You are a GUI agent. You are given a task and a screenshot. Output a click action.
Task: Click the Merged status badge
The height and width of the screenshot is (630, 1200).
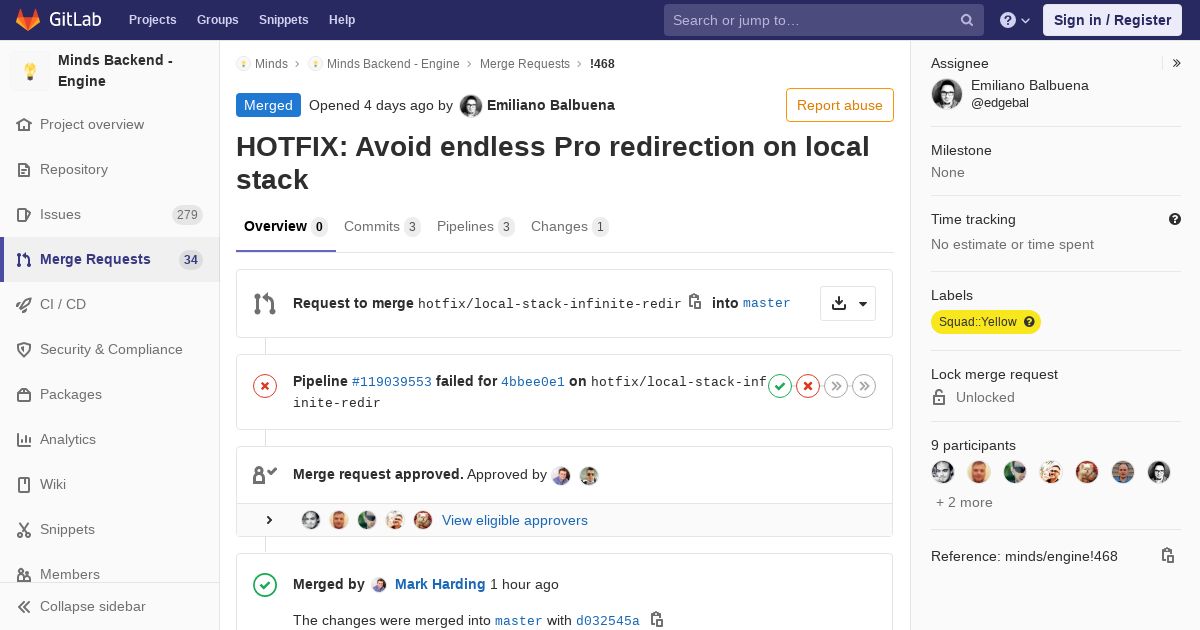268,105
